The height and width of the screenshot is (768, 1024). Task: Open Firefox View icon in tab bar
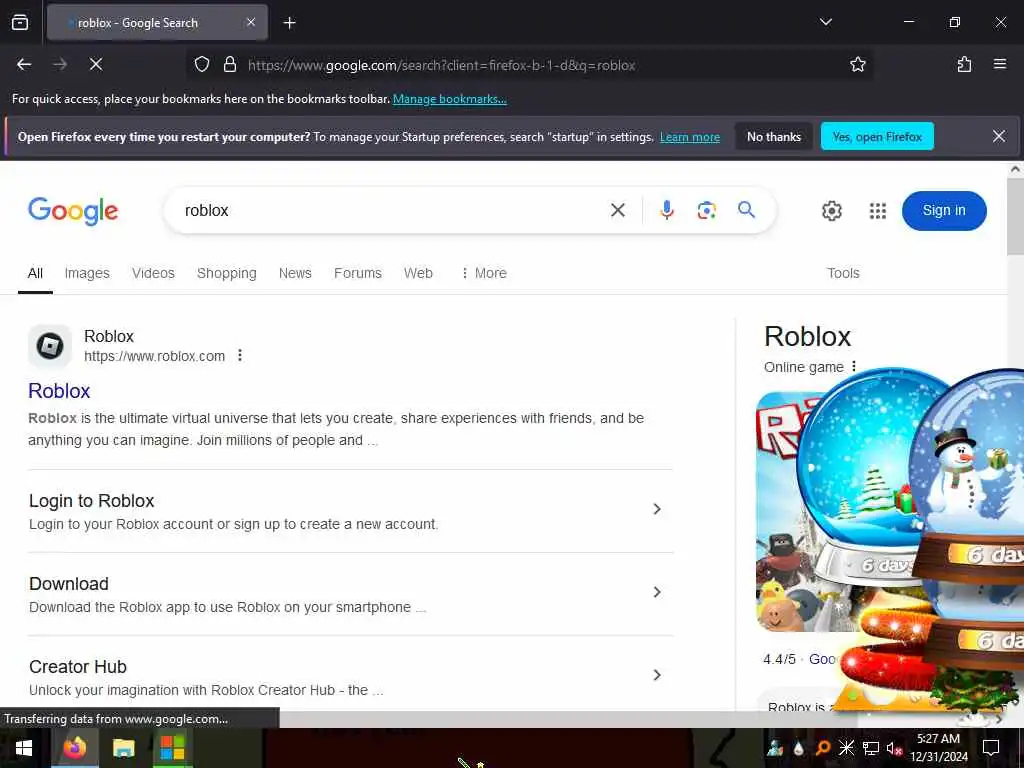coord(20,22)
